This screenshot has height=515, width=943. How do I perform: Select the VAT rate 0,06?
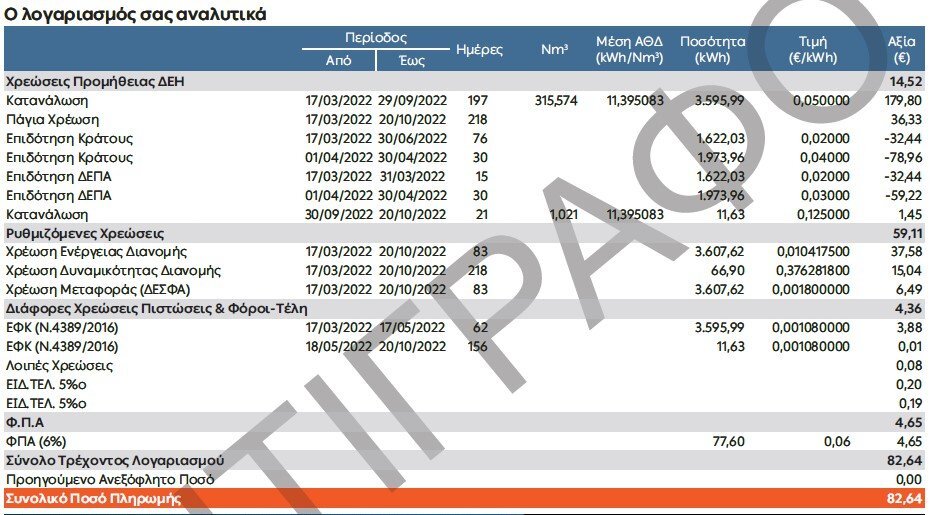837,442
